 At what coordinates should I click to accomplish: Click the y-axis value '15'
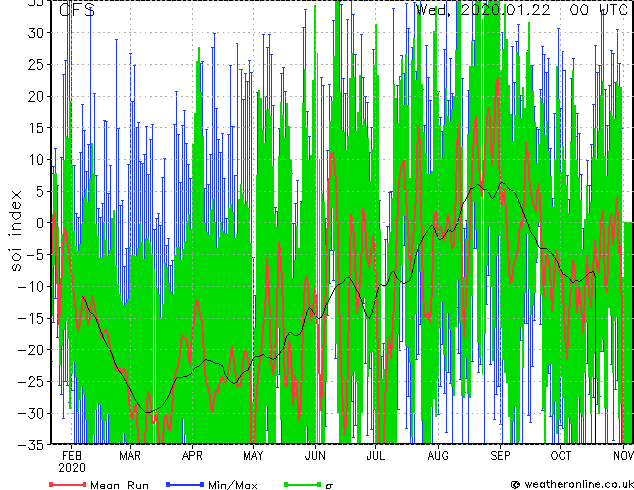36,128
